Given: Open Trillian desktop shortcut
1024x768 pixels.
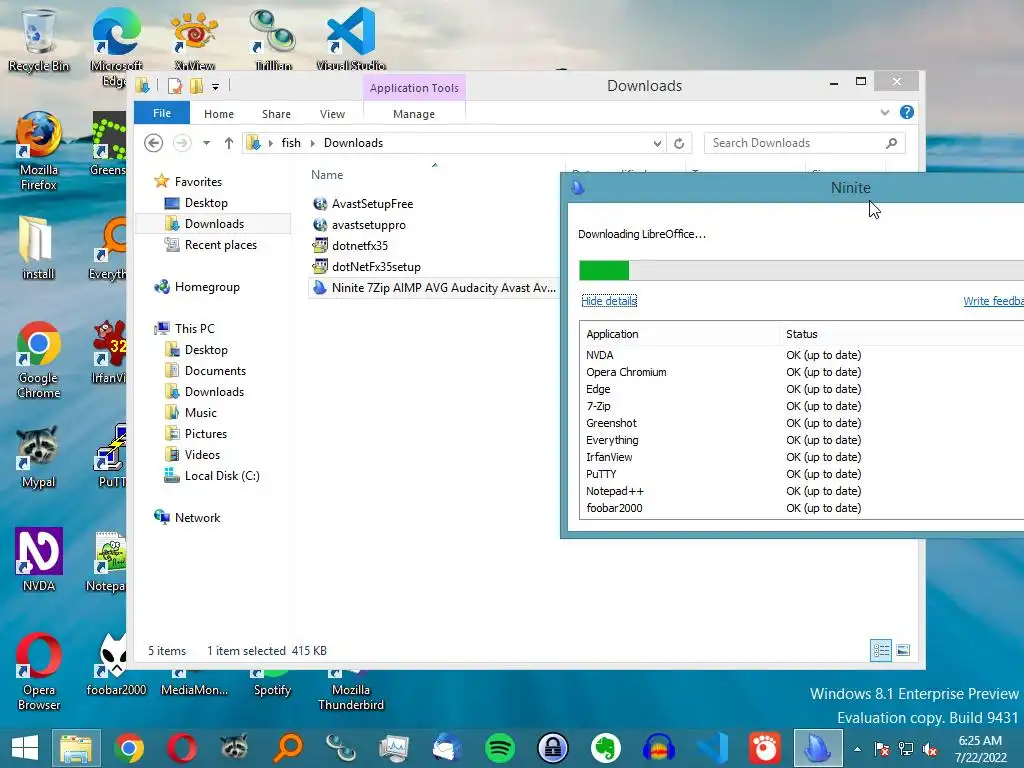Looking at the screenshot, I should [x=273, y=39].
